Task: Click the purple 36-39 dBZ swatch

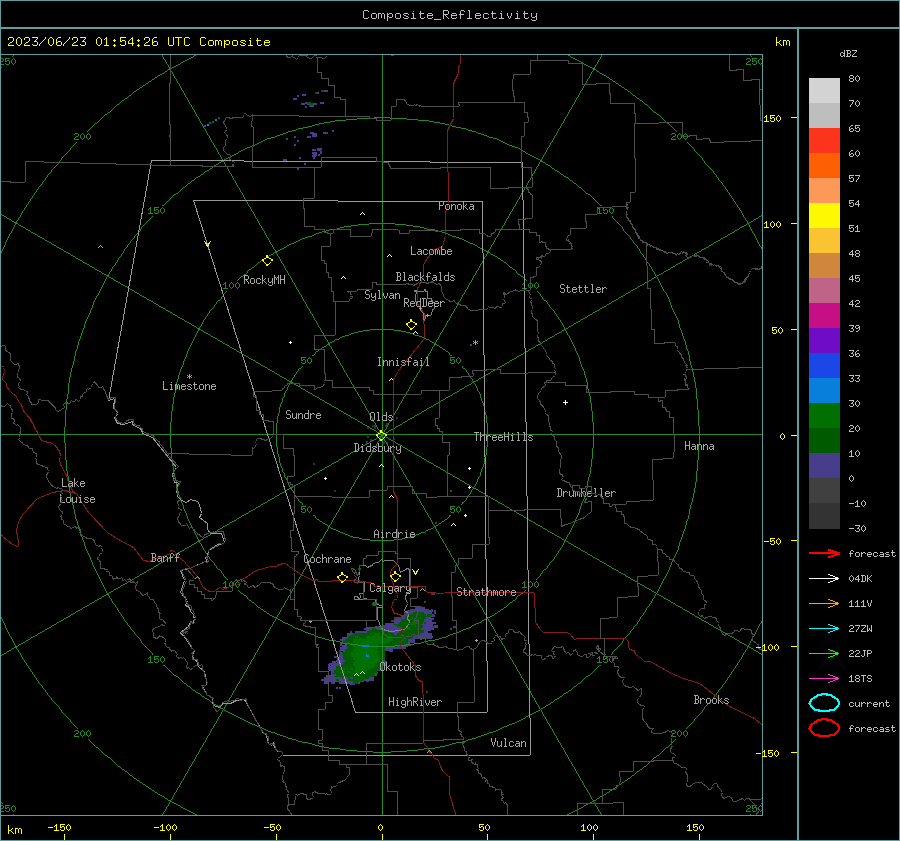Action: pos(824,341)
